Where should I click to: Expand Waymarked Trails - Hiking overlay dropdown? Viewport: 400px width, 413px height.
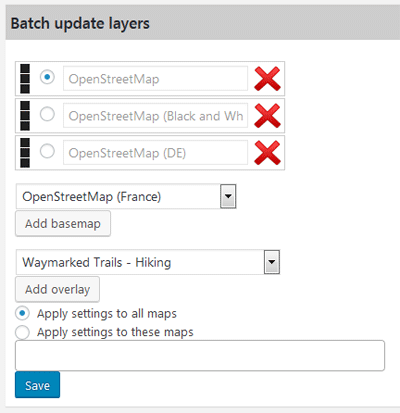[x=148, y=262]
